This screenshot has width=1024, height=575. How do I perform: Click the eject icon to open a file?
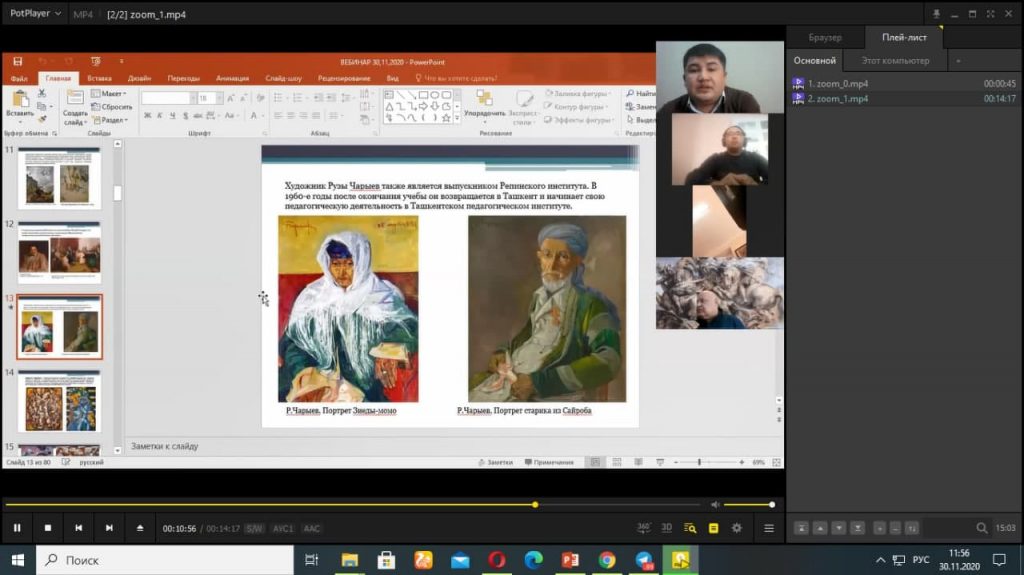point(140,528)
